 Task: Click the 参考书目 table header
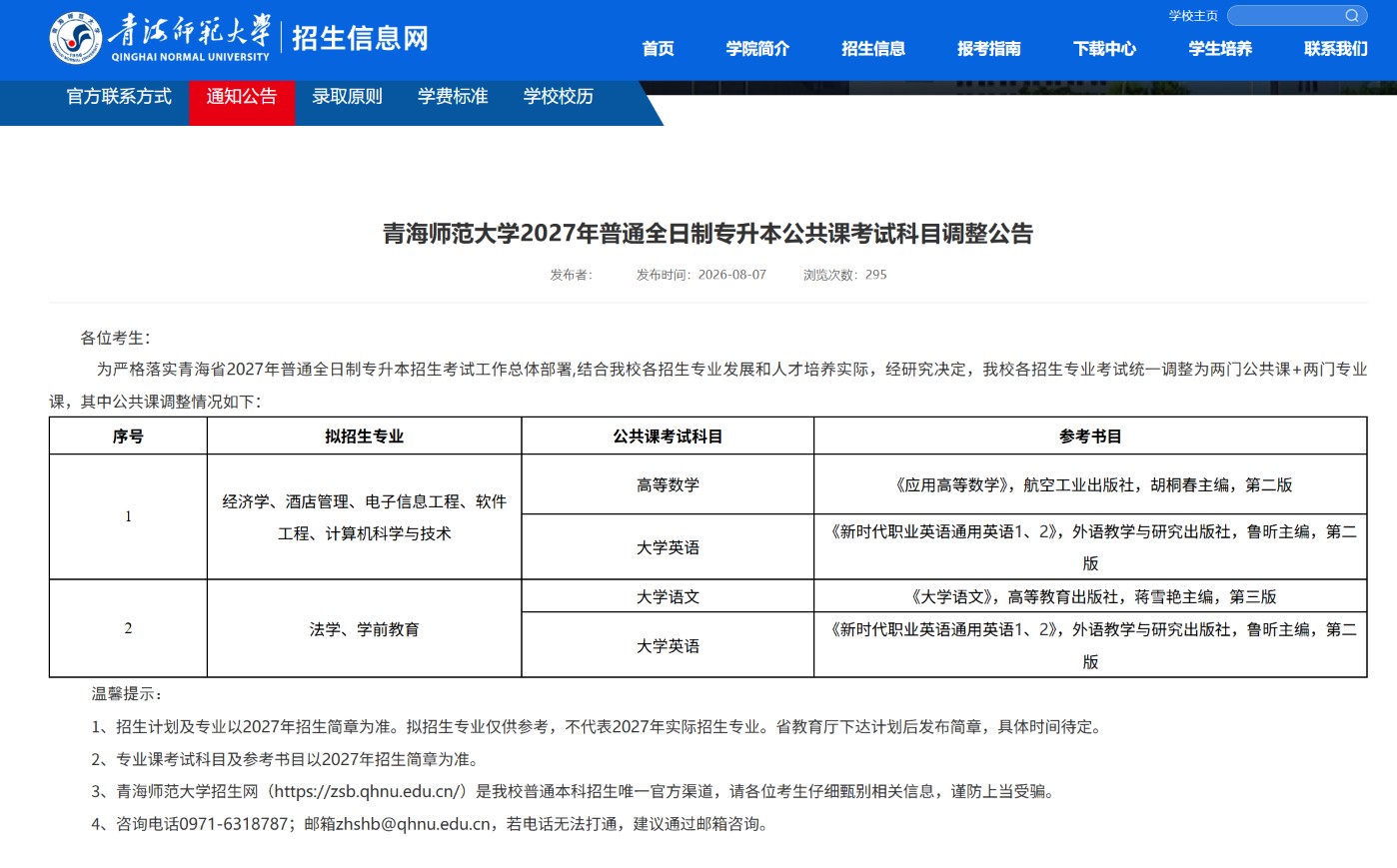click(x=1090, y=436)
